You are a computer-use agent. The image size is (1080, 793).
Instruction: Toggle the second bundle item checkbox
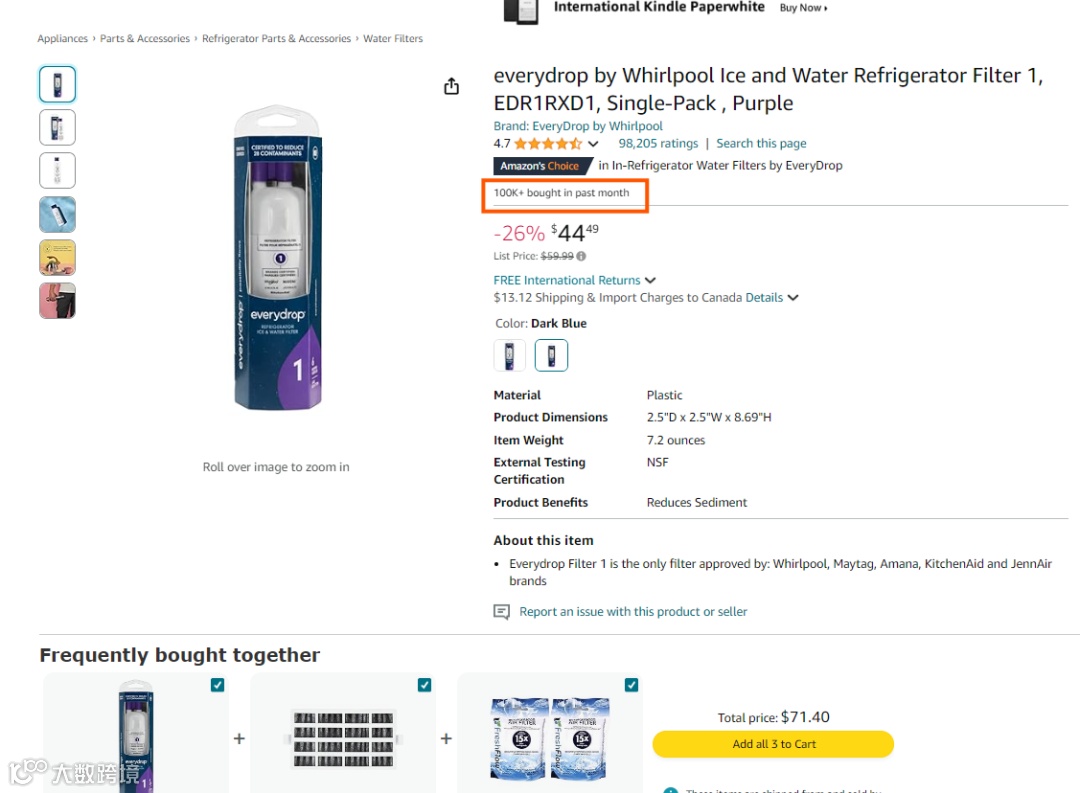point(425,685)
